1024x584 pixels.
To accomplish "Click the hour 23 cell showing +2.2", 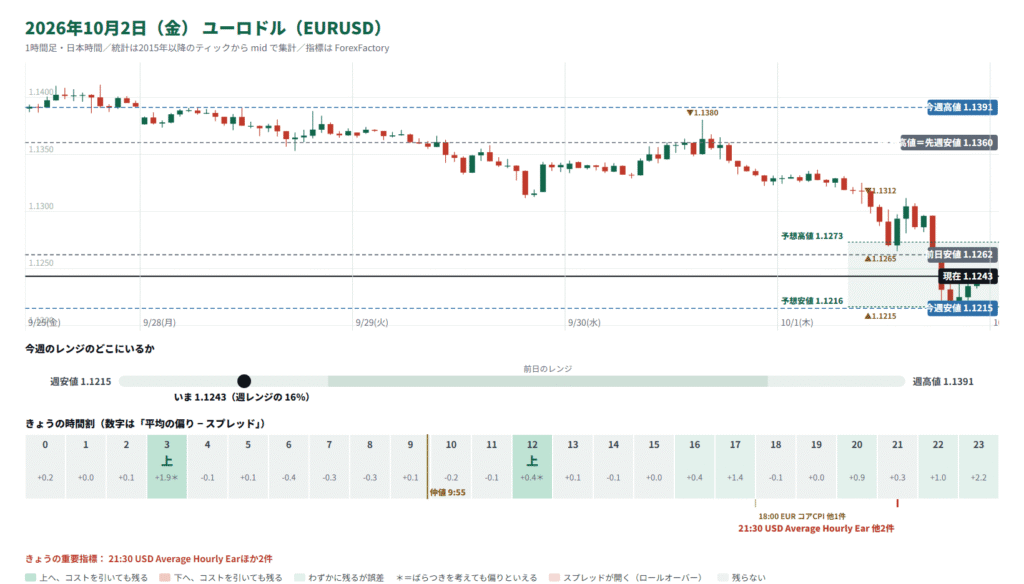I will coord(978,466).
